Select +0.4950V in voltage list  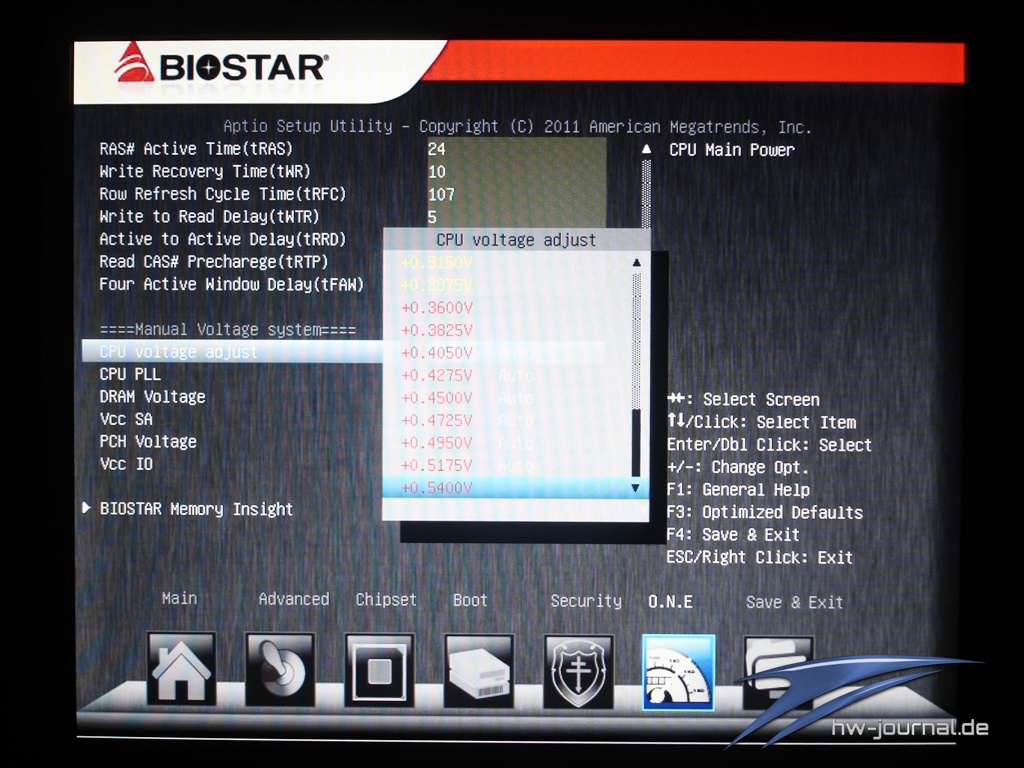(x=437, y=443)
